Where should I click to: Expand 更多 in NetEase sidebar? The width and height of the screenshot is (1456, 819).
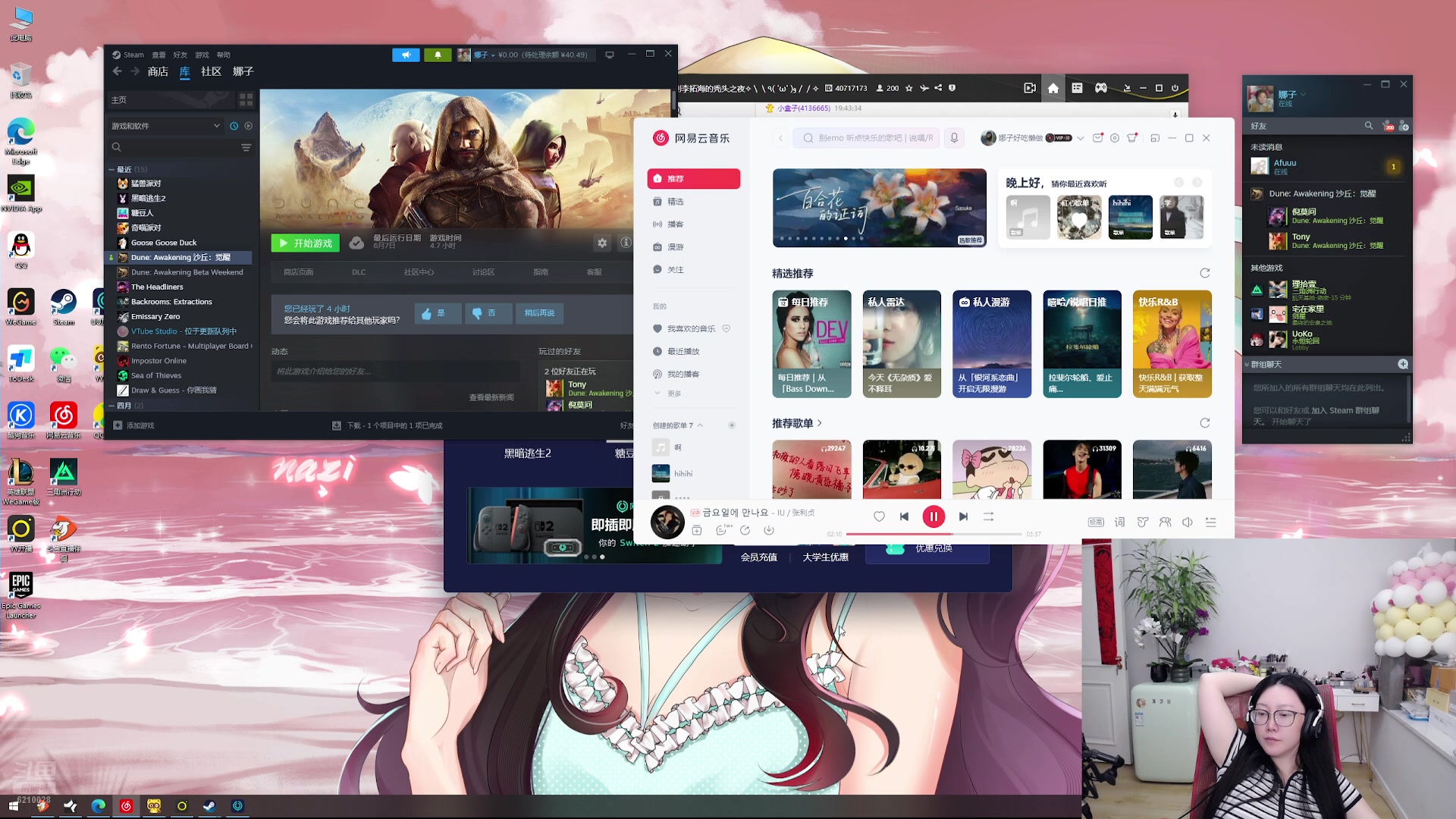tap(667, 394)
